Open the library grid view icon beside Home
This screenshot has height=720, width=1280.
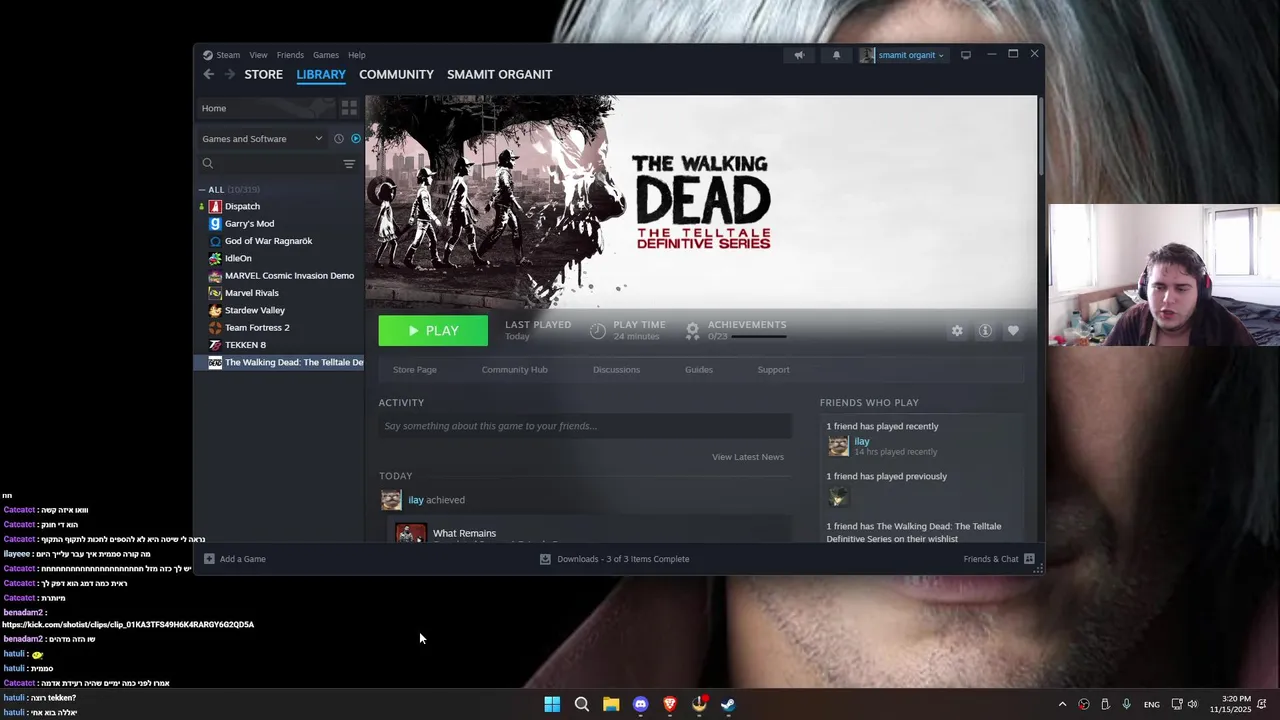click(x=349, y=108)
